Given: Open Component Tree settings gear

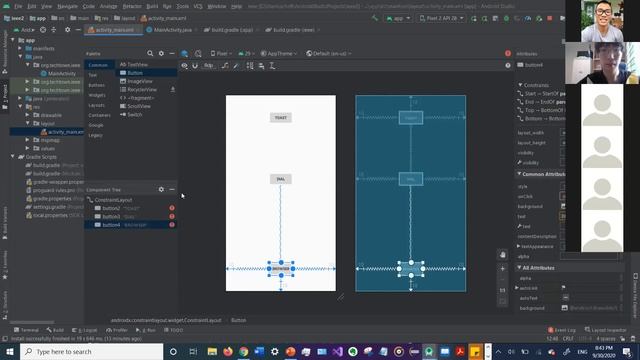Looking at the screenshot, I should click(x=161, y=189).
